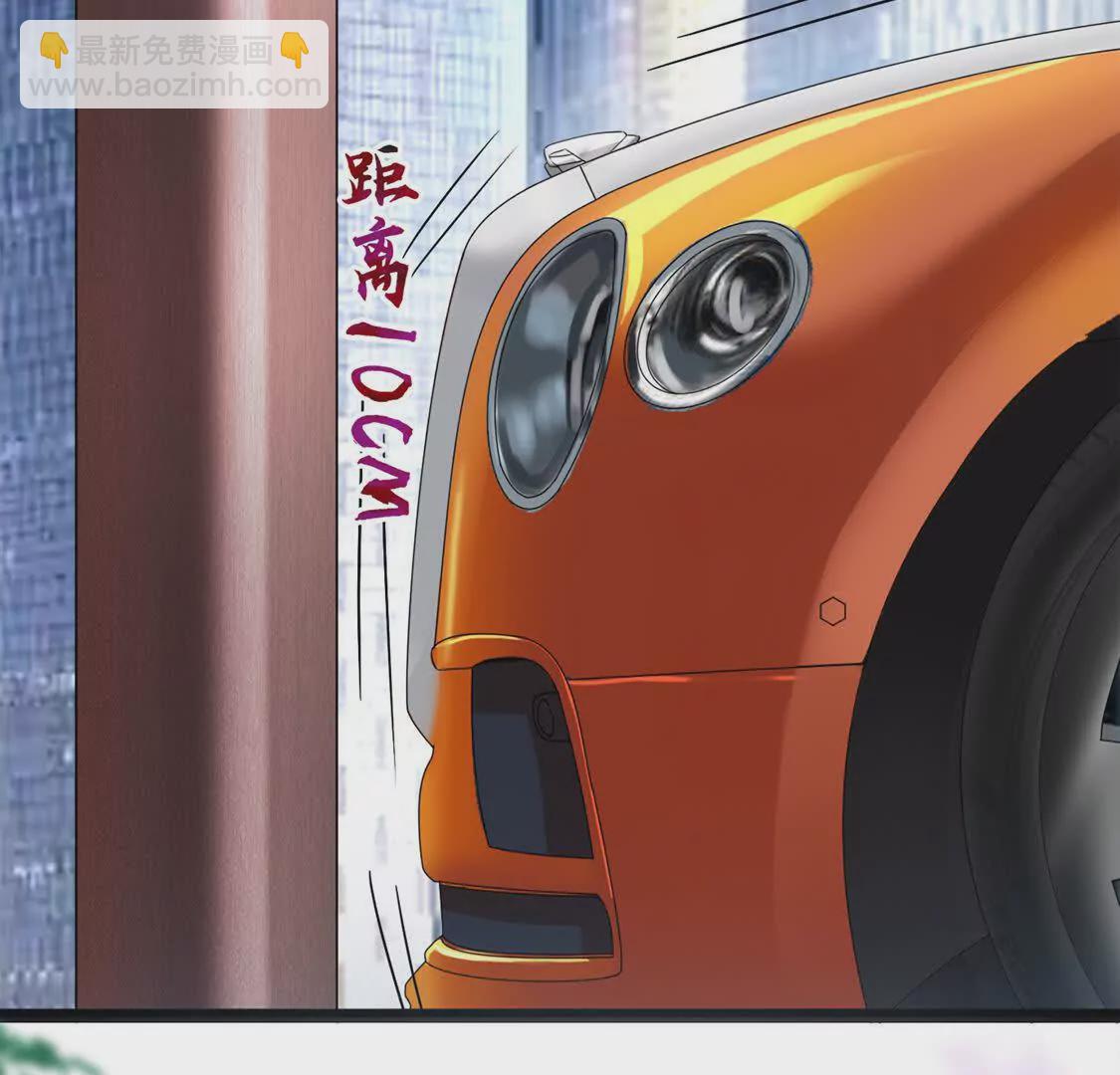Screen dimensions: 1120x1075
Task: Click the round inner headlight
Action: tap(719, 314)
